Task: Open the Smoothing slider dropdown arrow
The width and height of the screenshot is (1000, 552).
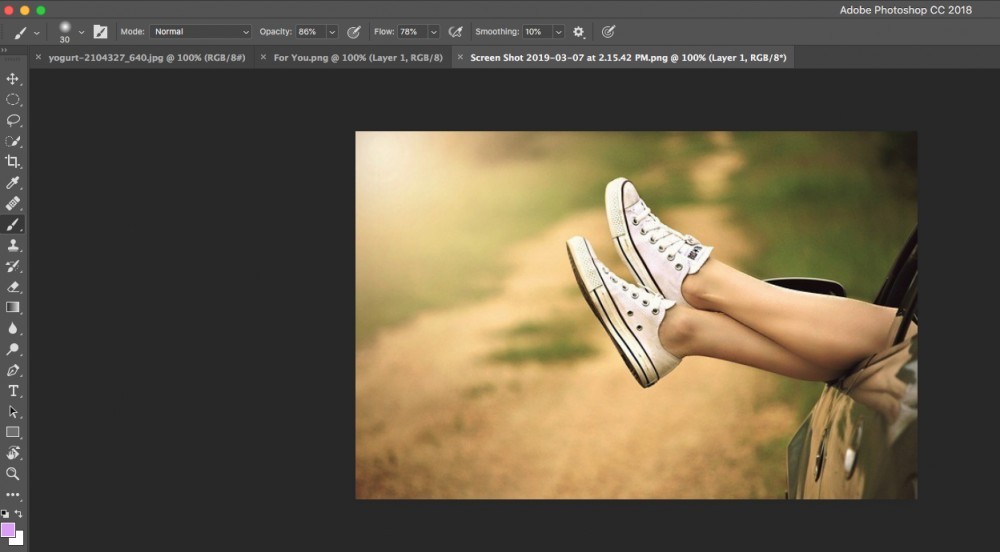Action: click(x=559, y=32)
